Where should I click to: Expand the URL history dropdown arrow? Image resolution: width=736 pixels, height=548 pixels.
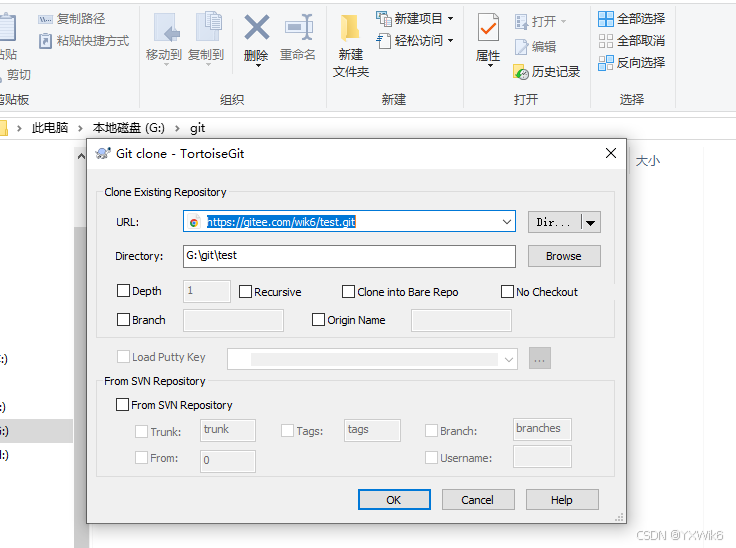pyautogui.click(x=506, y=222)
